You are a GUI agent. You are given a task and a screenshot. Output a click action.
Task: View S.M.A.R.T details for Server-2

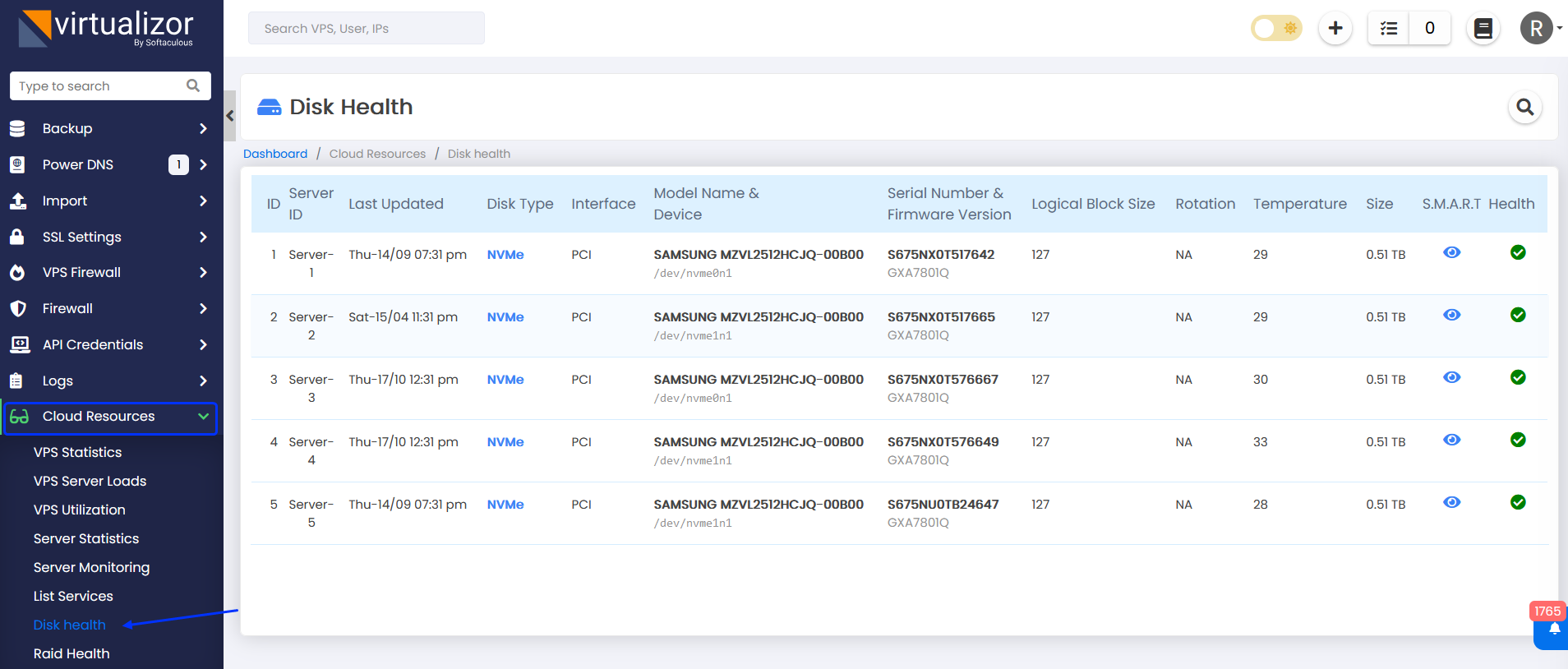[x=1452, y=315]
